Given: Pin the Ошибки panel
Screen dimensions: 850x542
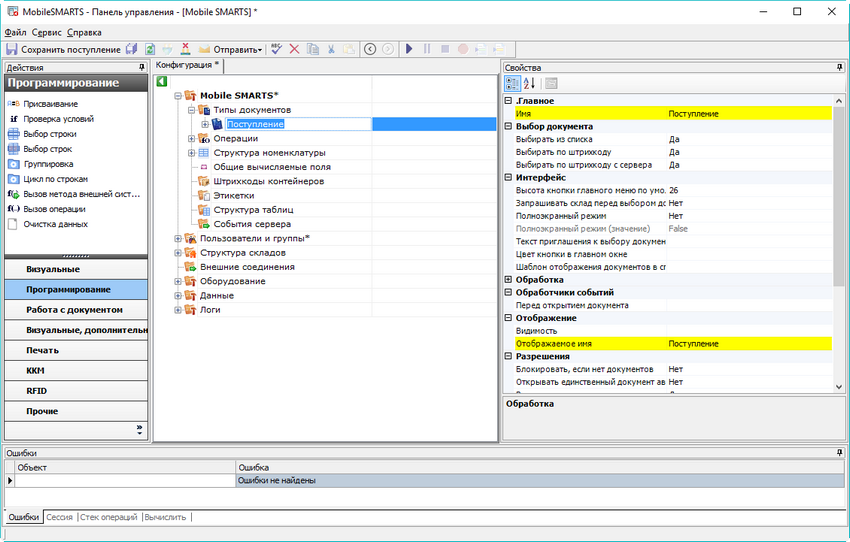Looking at the screenshot, I should click(x=839, y=453).
